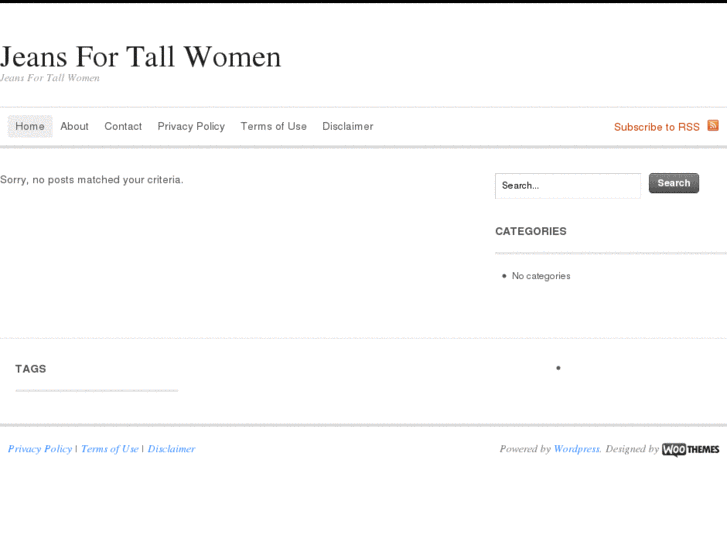Click the CATEGORIES heading
The height and width of the screenshot is (545, 727).
point(531,231)
